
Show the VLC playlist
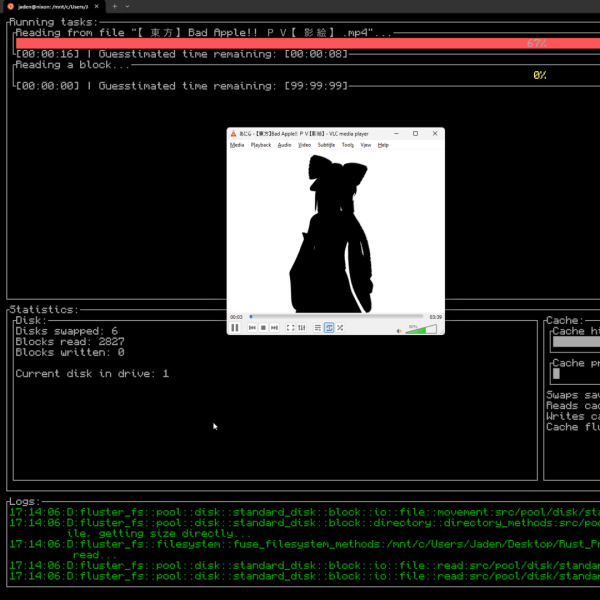[x=317, y=328]
